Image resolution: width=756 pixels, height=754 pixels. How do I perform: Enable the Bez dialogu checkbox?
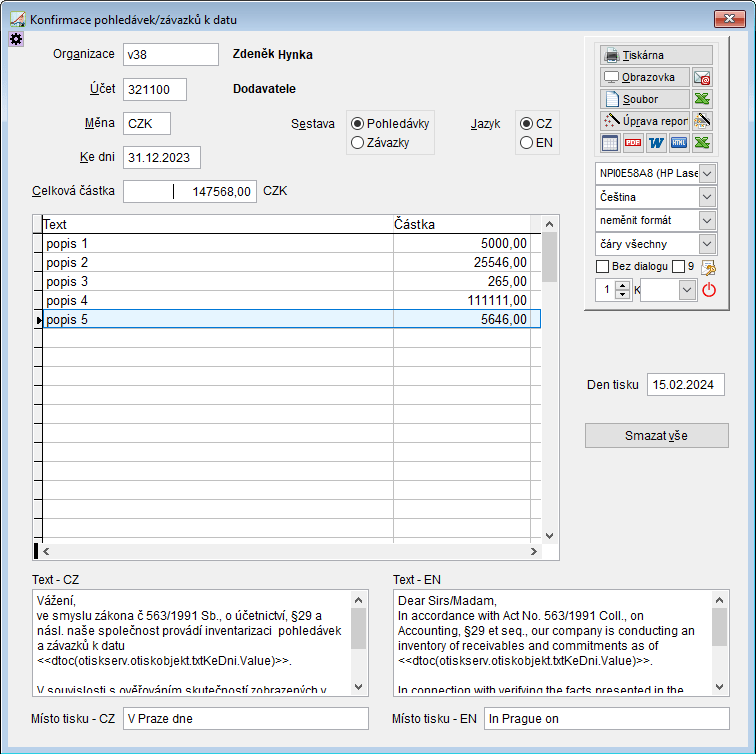click(x=602, y=266)
